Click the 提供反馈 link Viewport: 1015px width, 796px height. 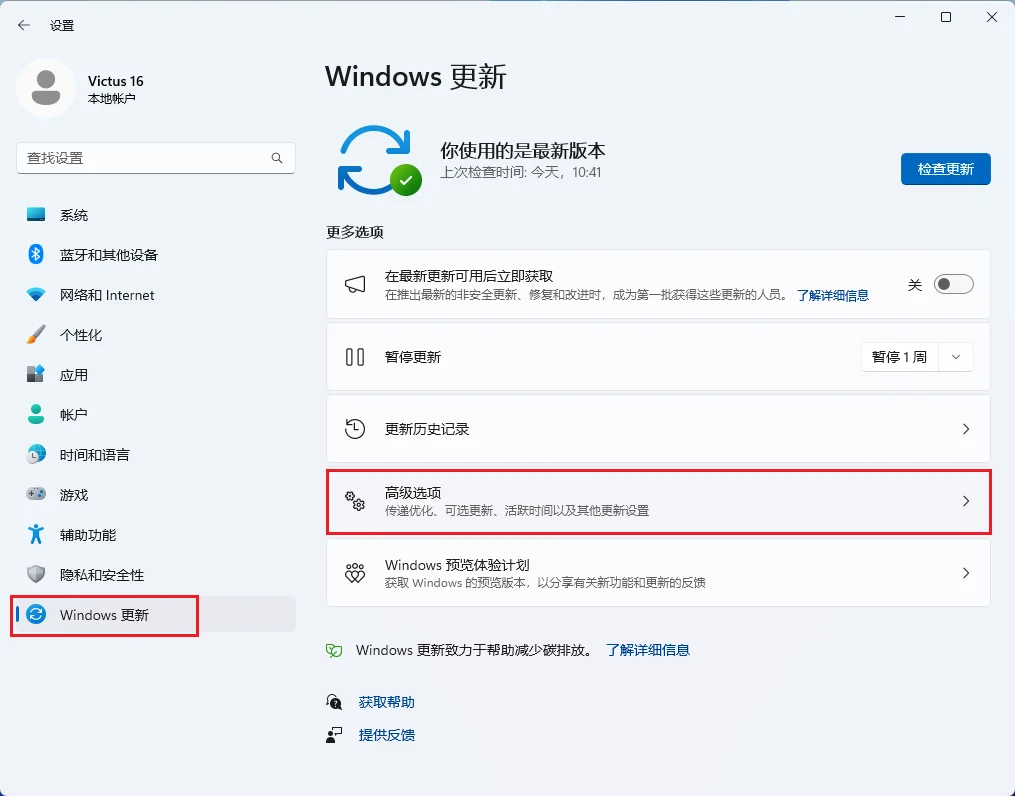pos(386,735)
